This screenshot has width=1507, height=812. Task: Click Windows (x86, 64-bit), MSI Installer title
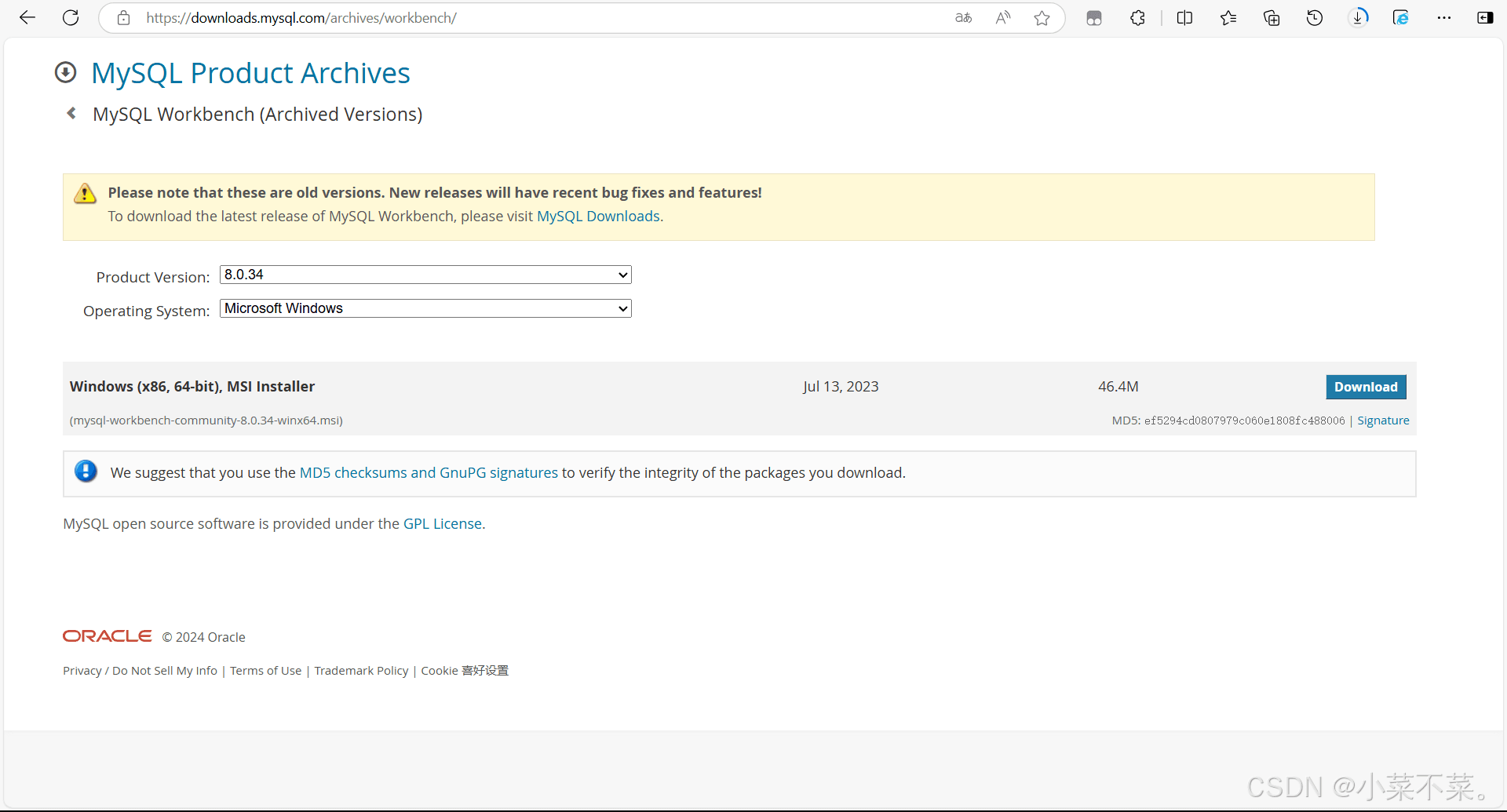[x=192, y=387]
